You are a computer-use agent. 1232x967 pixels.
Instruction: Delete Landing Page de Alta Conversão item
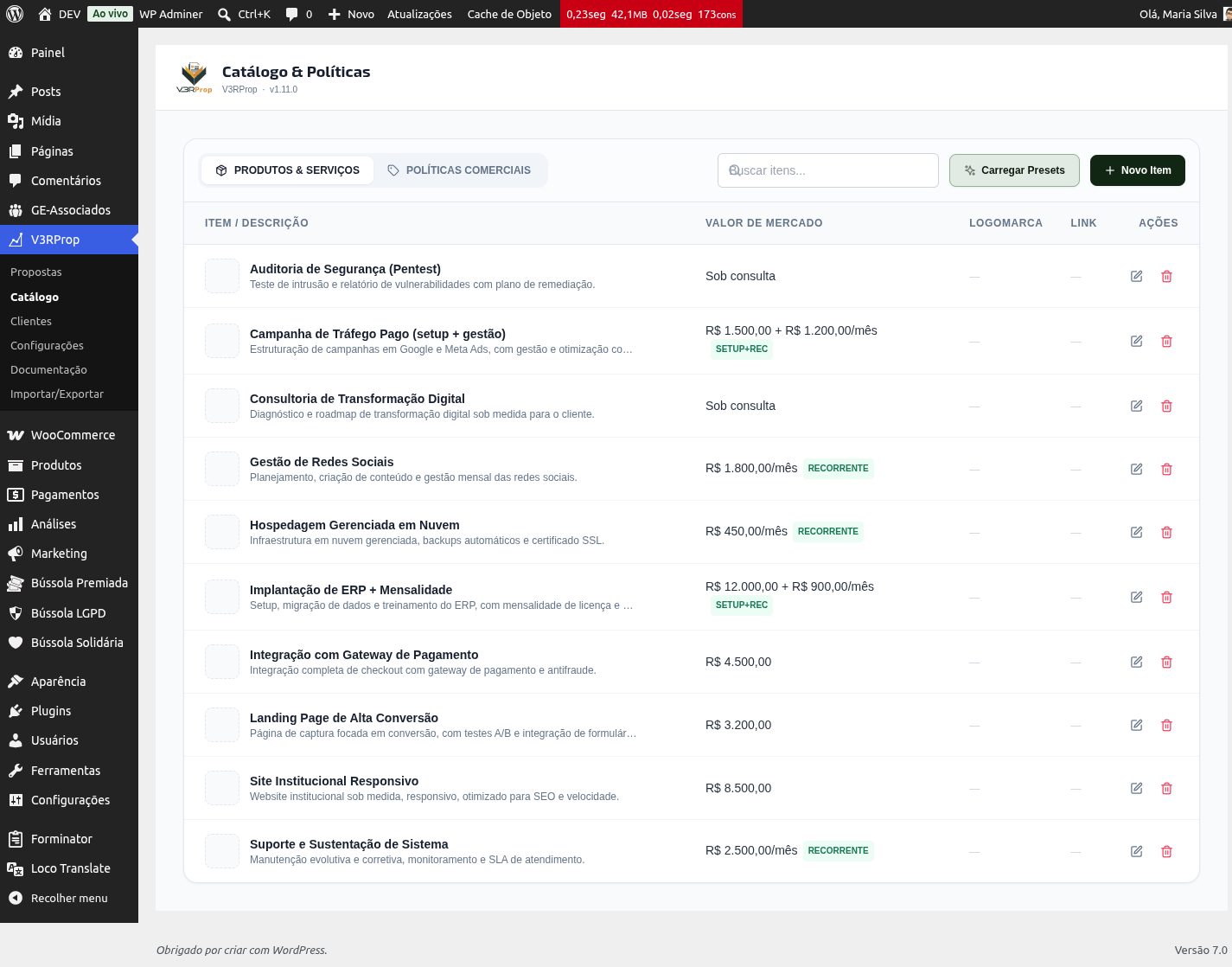tap(1166, 725)
